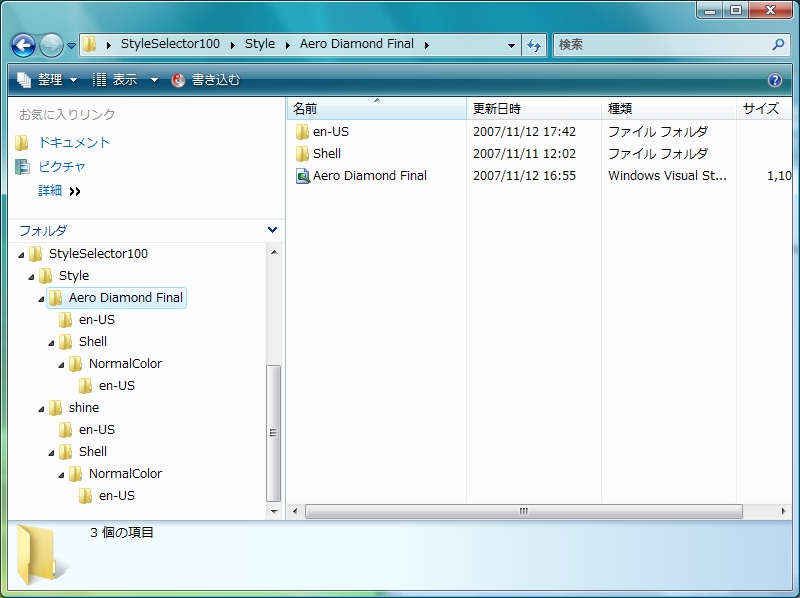Click the Aero Diamond Final file icon
Viewport: 800px width, 598px height.
pos(303,176)
